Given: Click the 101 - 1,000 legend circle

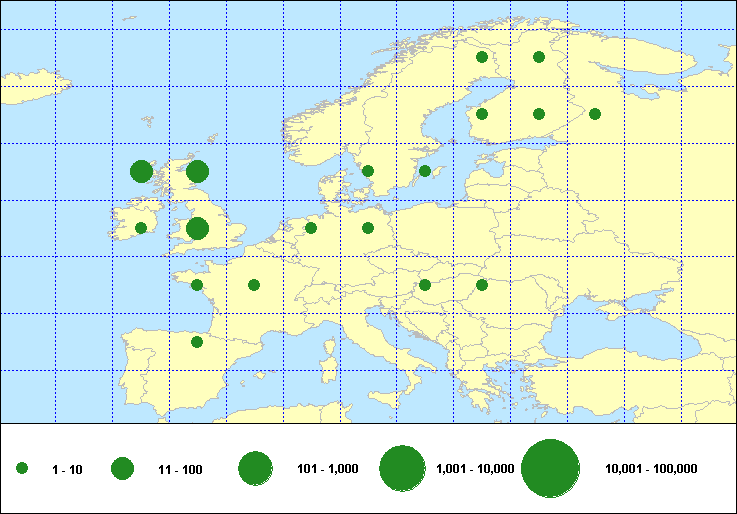Looking at the screenshot, I should (256, 468).
